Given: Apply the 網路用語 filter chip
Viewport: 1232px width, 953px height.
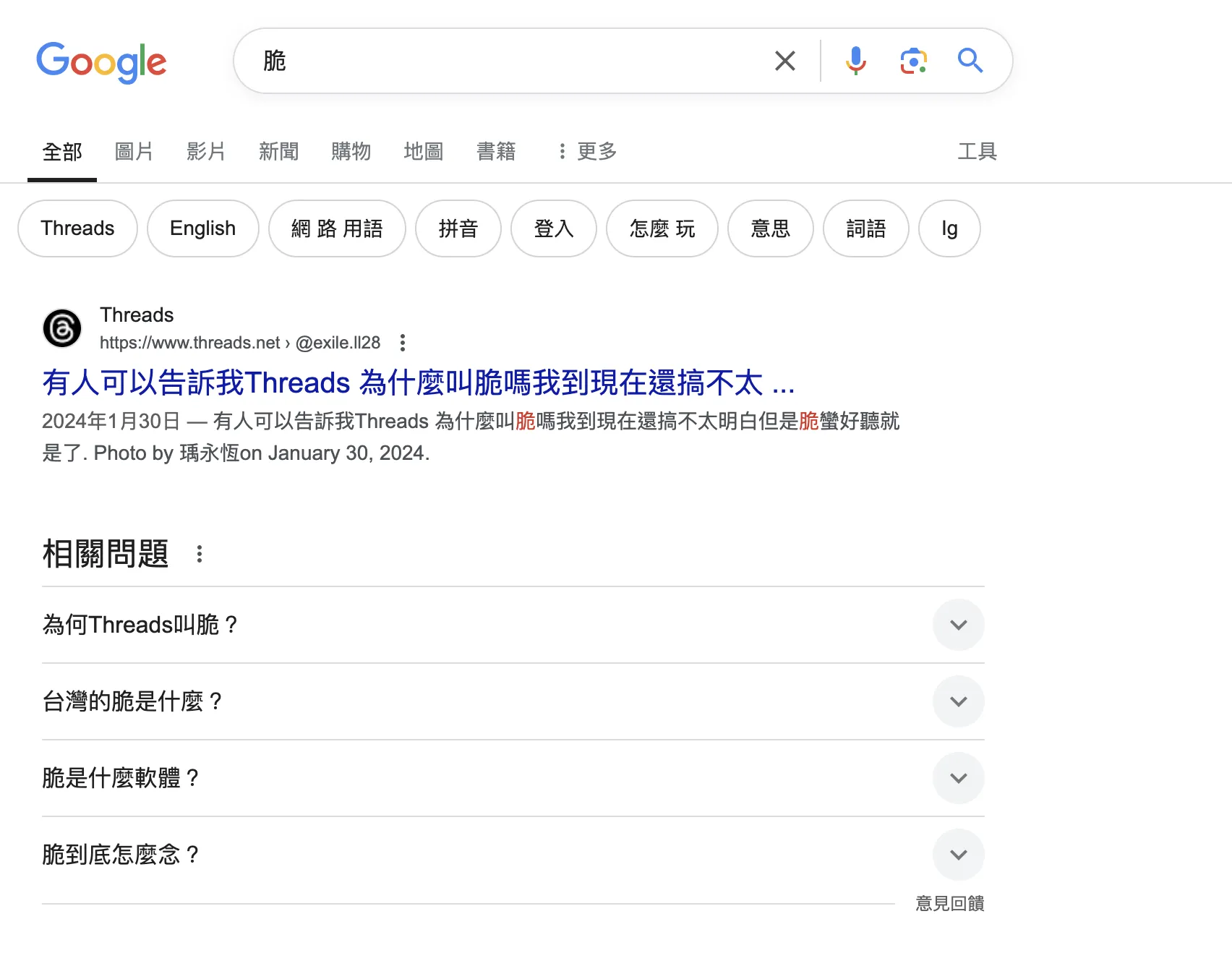Looking at the screenshot, I should tap(337, 228).
